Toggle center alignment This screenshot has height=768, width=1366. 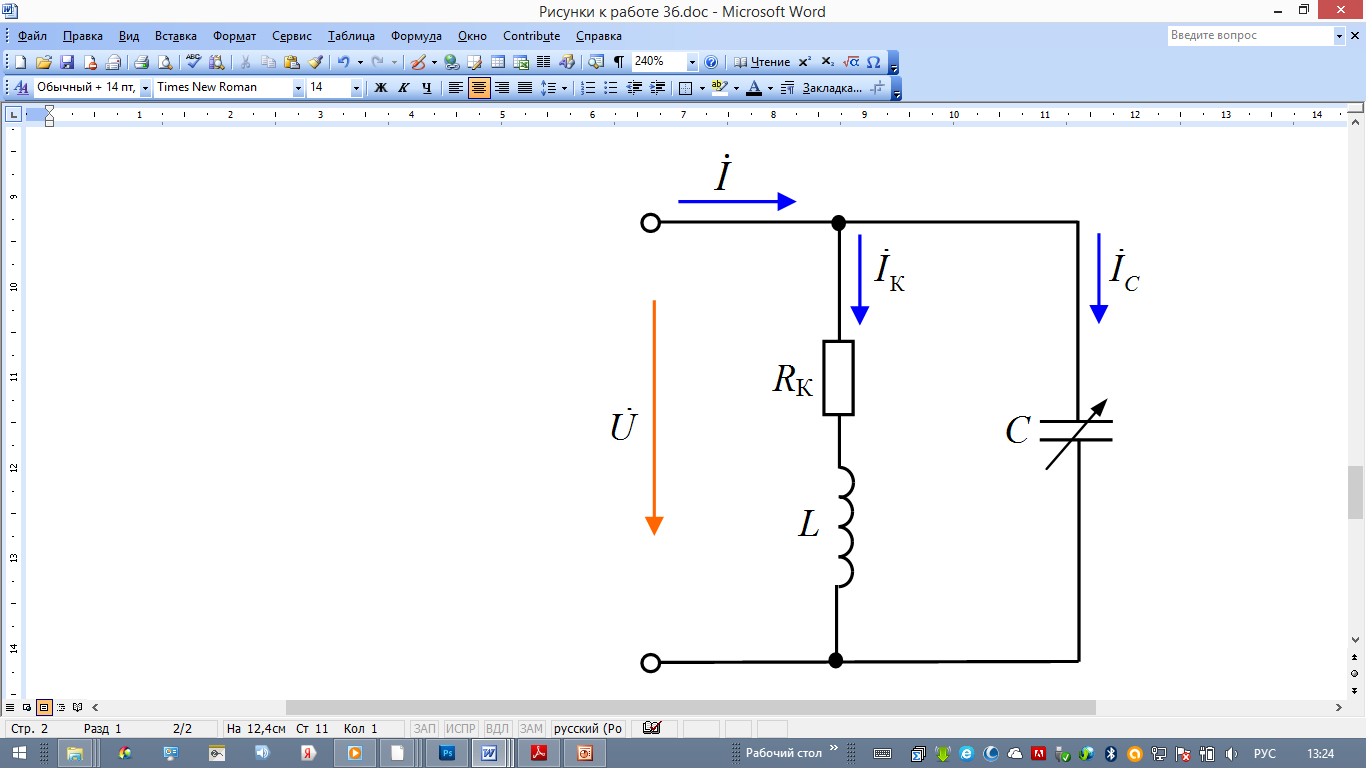coord(479,88)
